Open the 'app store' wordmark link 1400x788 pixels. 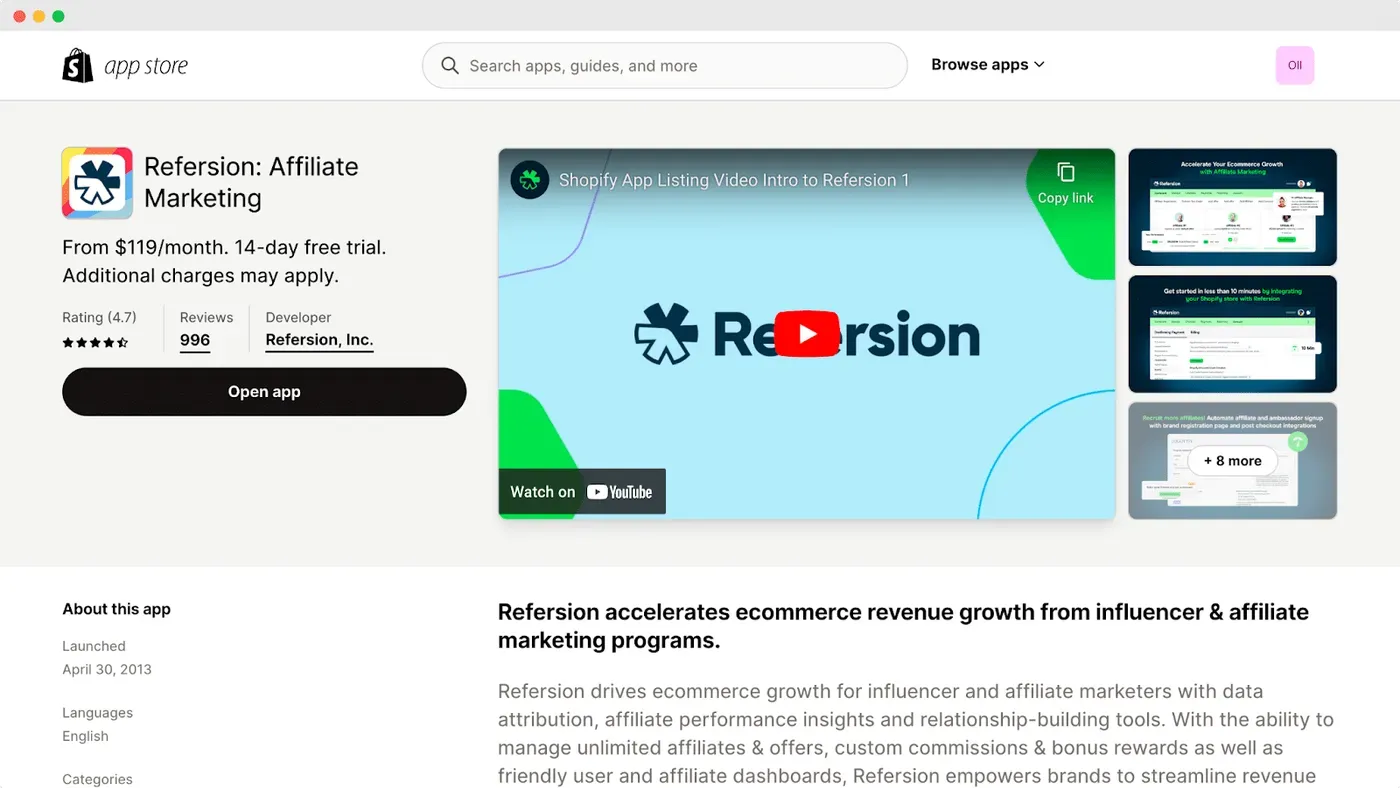146,67
